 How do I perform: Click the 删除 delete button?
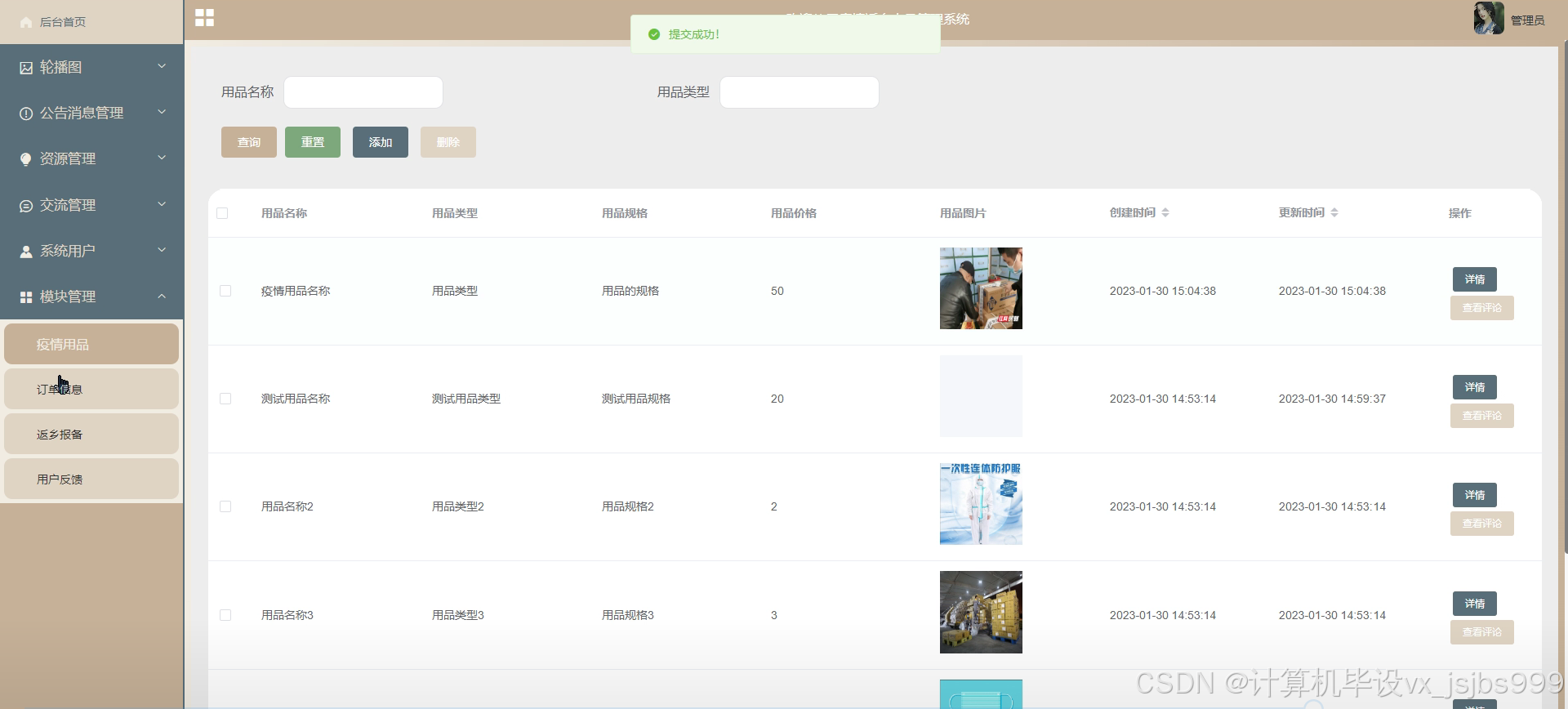click(x=448, y=142)
